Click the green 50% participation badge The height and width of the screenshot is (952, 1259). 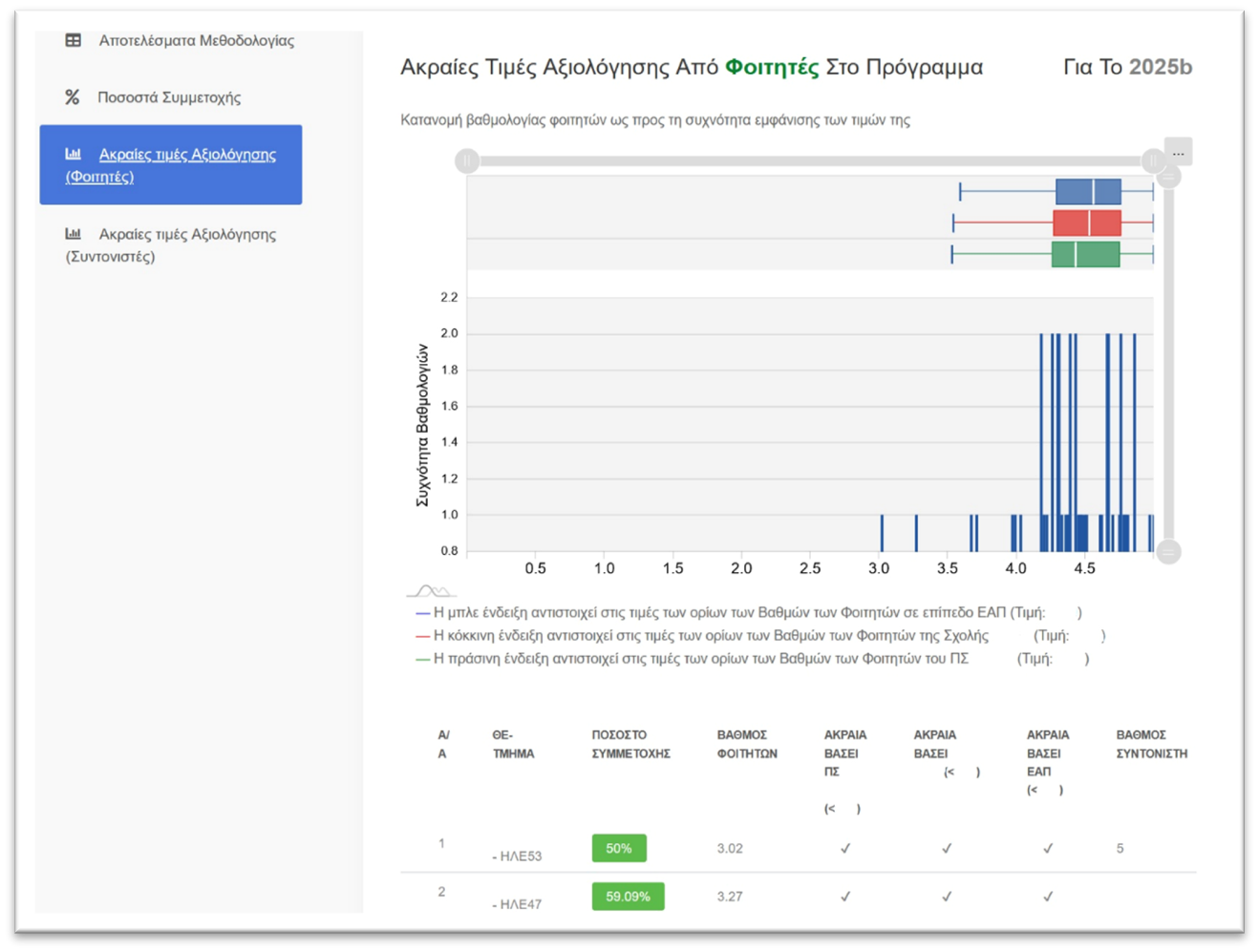[619, 848]
